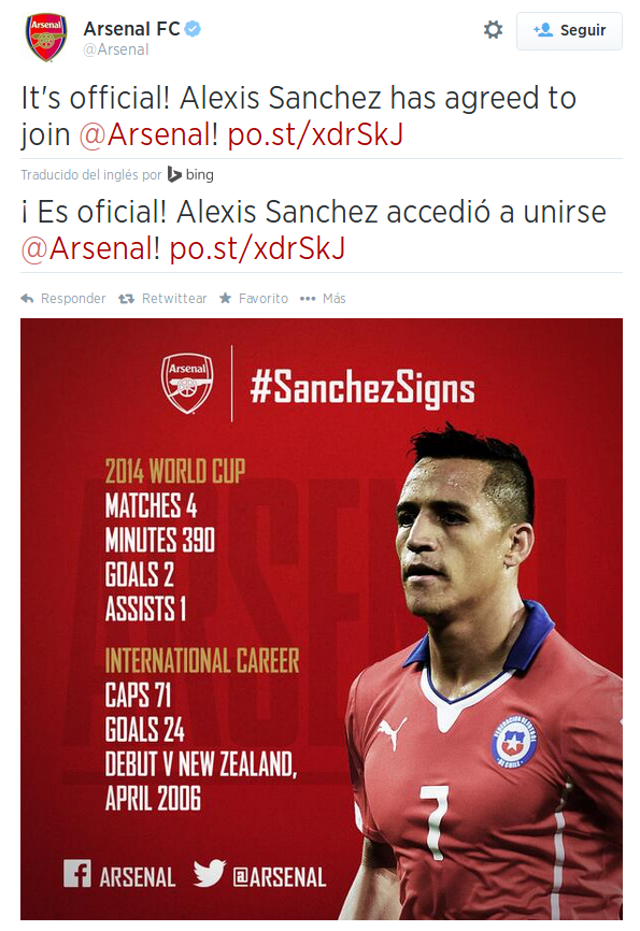640x931 pixels.
Task: Hit the Retwittear retweet icon
Action: [127, 298]
